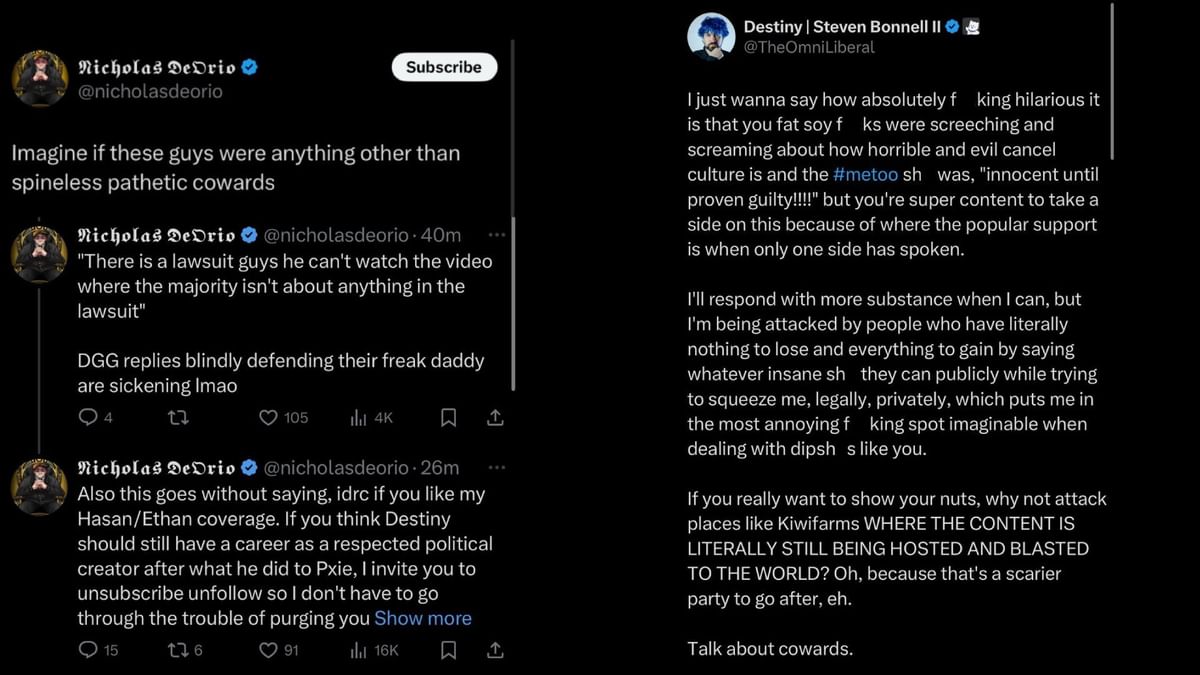Expand the tweet via Show more
Viewport: 1200px width, 675px height.
pos(423,618)
